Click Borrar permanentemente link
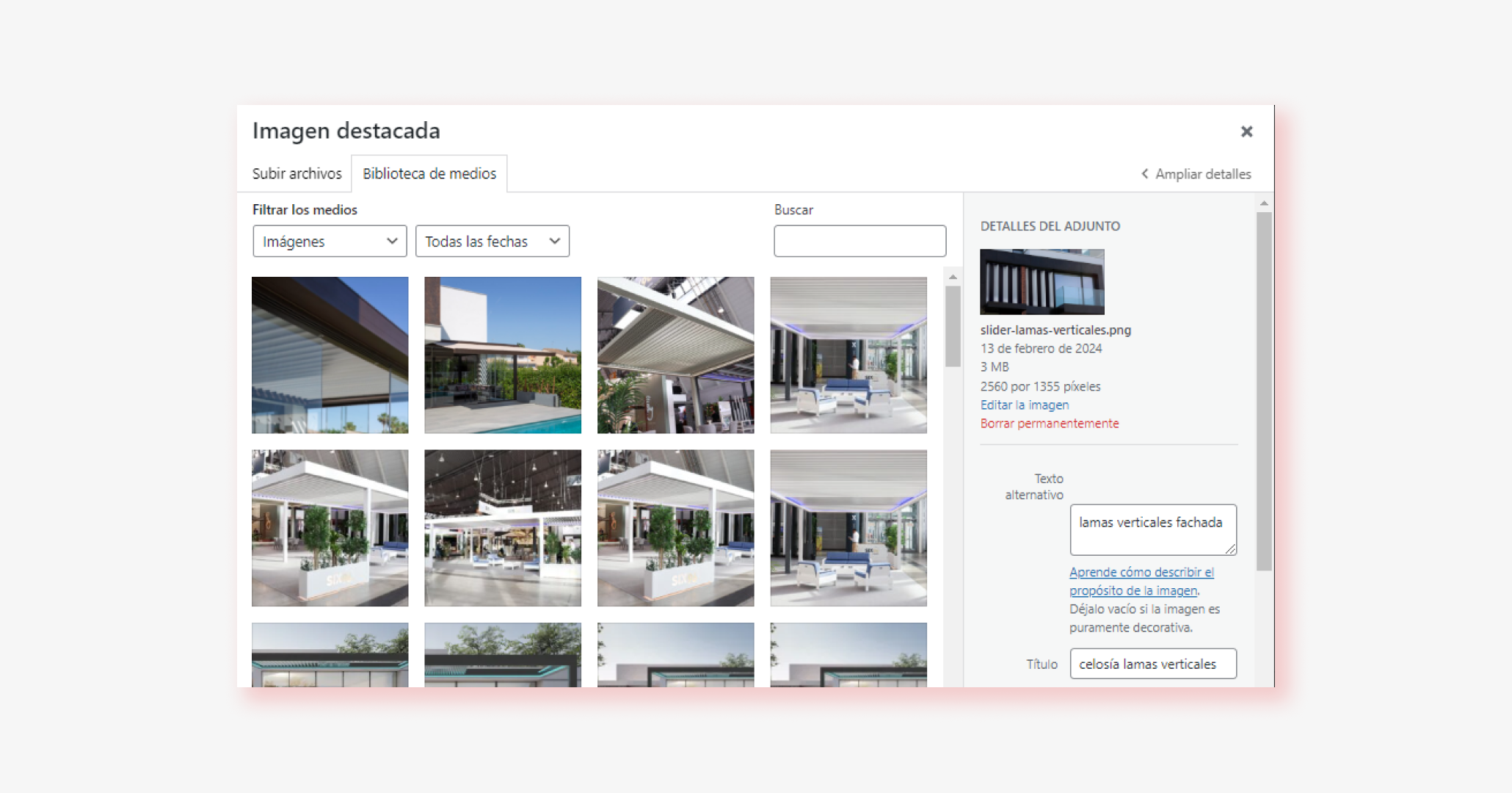This screenshot has height=793, width=1512. coord(1049,424)
